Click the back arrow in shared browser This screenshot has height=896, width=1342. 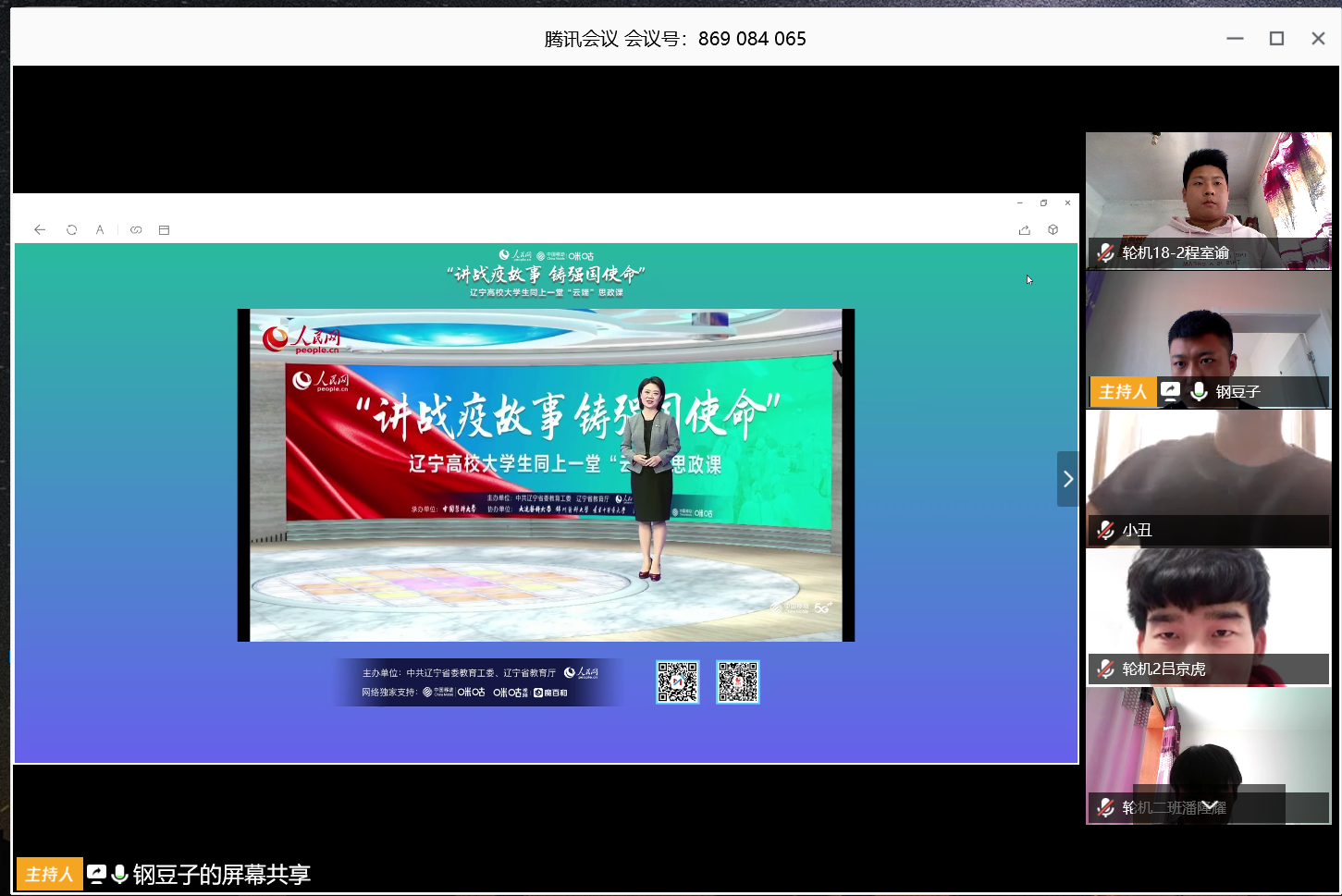40,230
